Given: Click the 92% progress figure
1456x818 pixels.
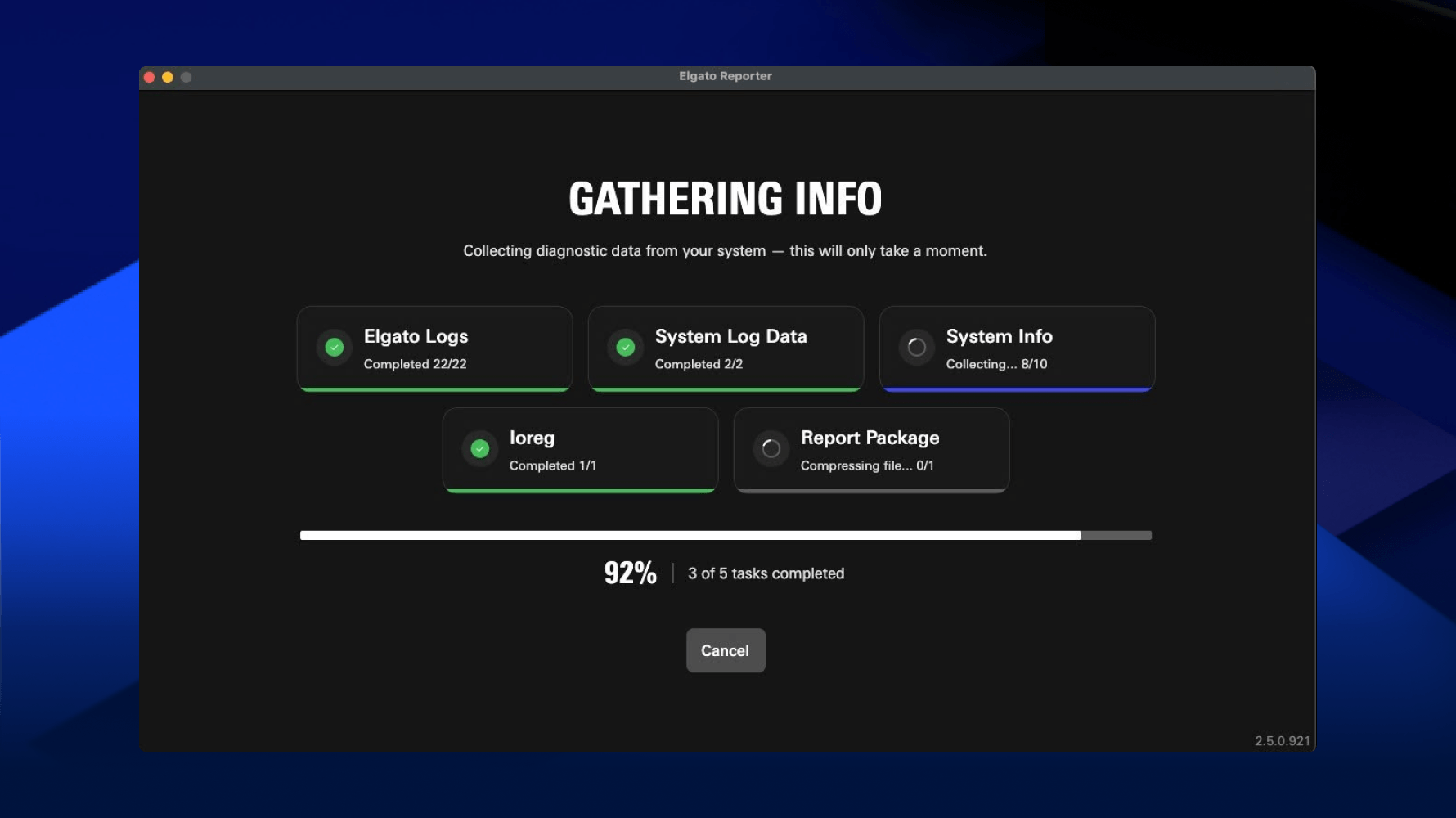Looking at the screenshot, I should click(x=630, y=573).
